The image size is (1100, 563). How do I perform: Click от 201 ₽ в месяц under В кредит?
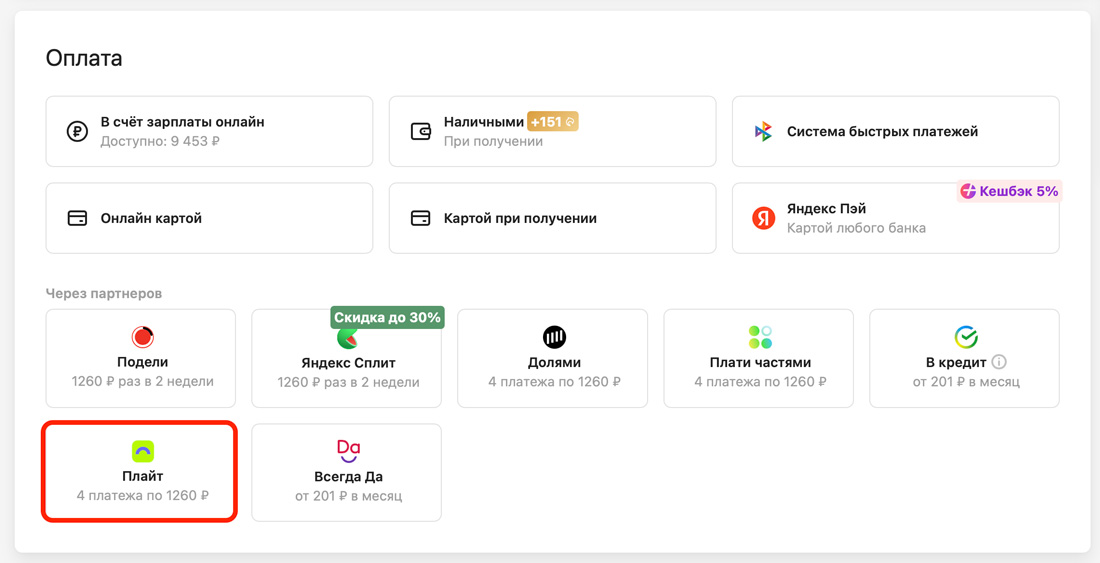(966, 382)
